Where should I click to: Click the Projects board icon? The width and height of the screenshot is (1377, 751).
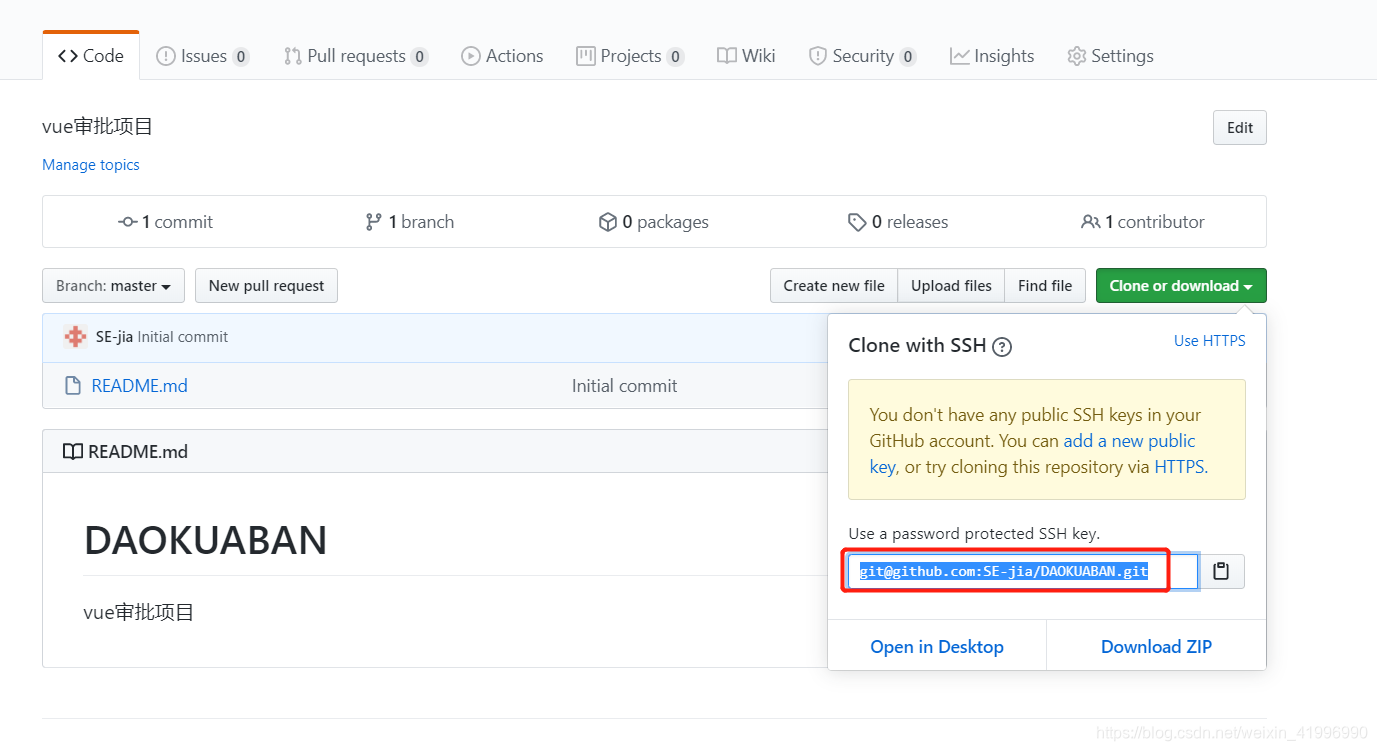pyautogui.click(x=586, y=56)
